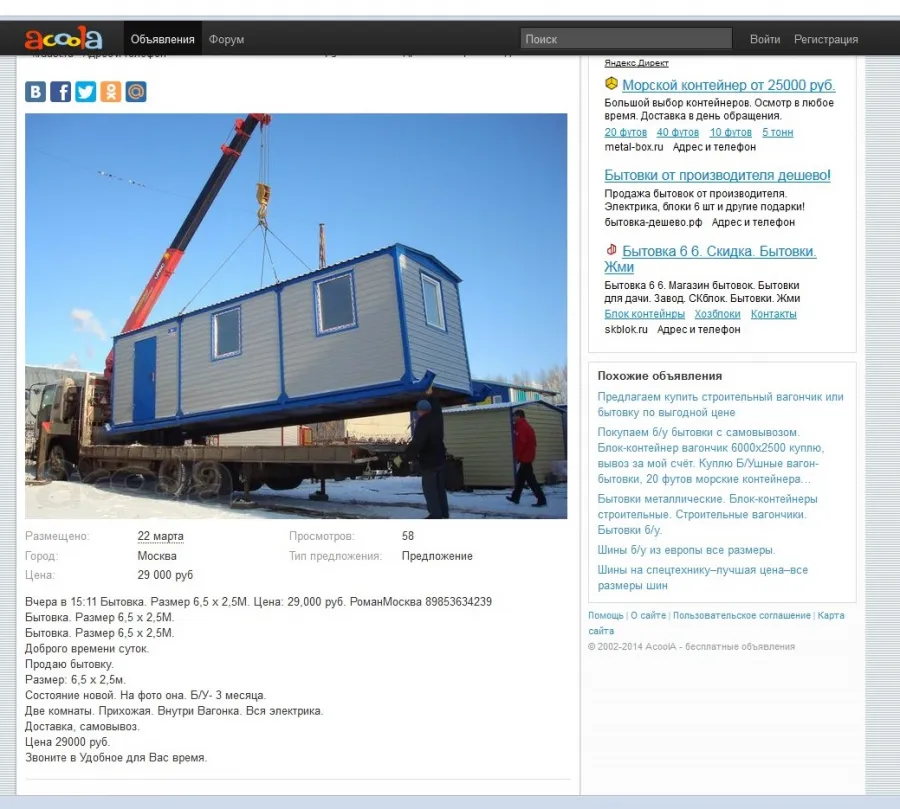Open similar ad about строительный вагончик
The width and height of the screenshot is (900, 809).
point(720,404)
